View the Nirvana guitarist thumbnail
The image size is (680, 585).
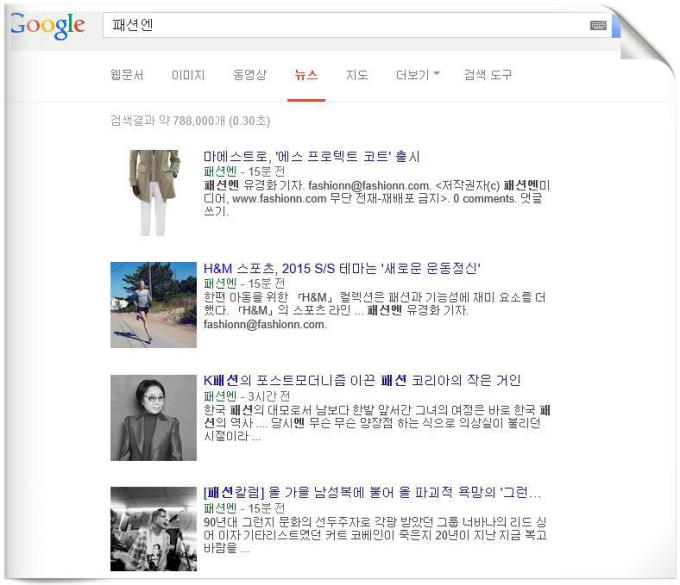click(154, 529)
